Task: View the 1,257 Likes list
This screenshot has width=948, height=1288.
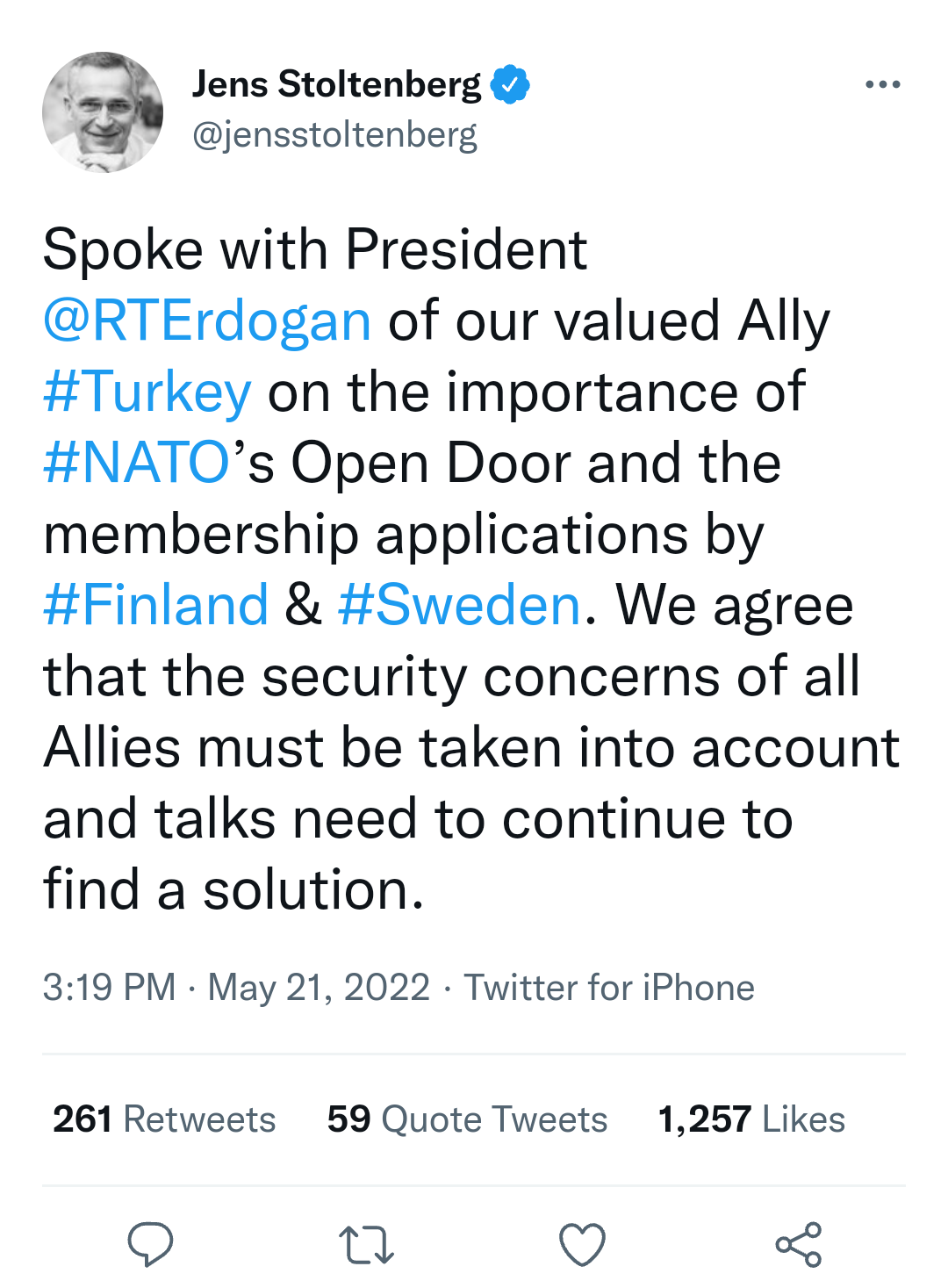Action: click(x=751, y=1119)
